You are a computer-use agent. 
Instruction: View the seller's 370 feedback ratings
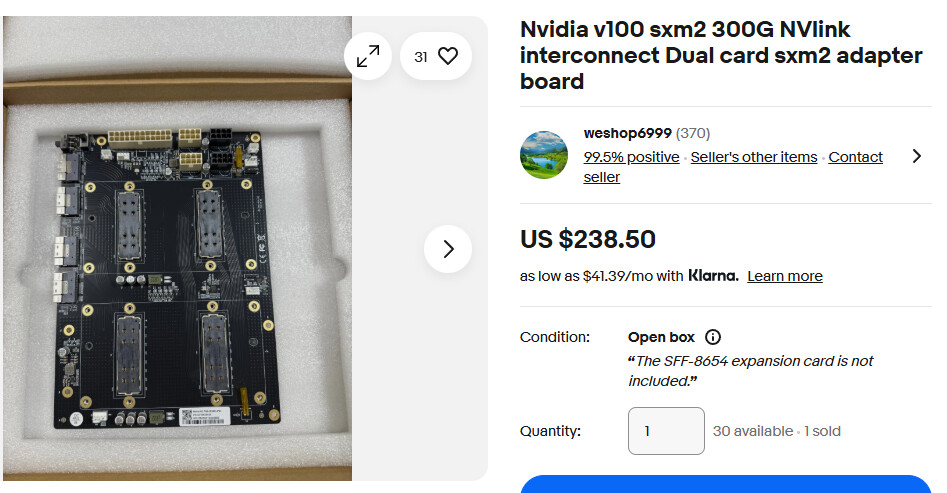(x=693, y=133)
